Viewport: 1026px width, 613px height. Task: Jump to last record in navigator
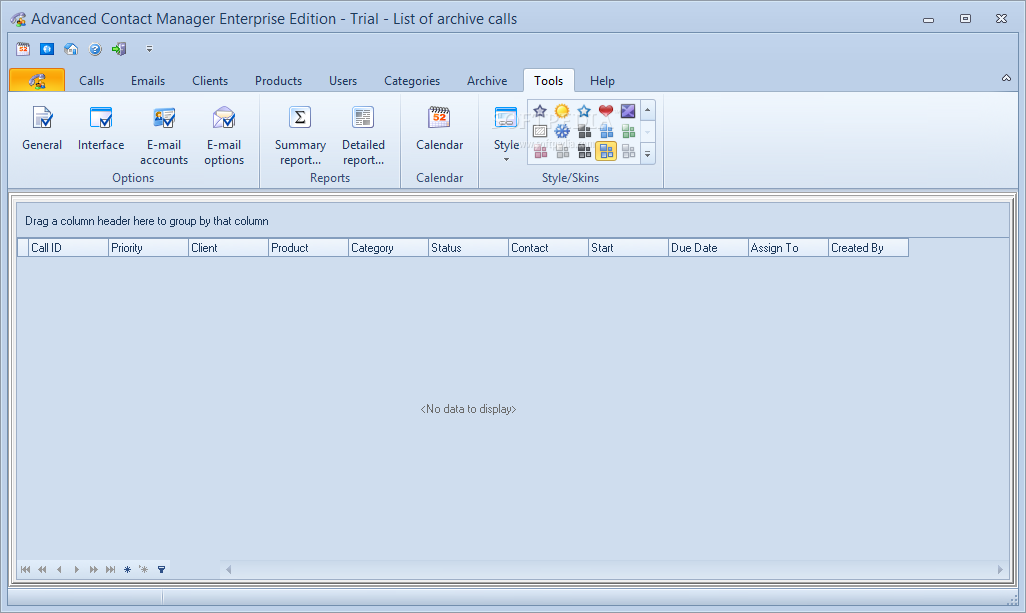(111, 569)
